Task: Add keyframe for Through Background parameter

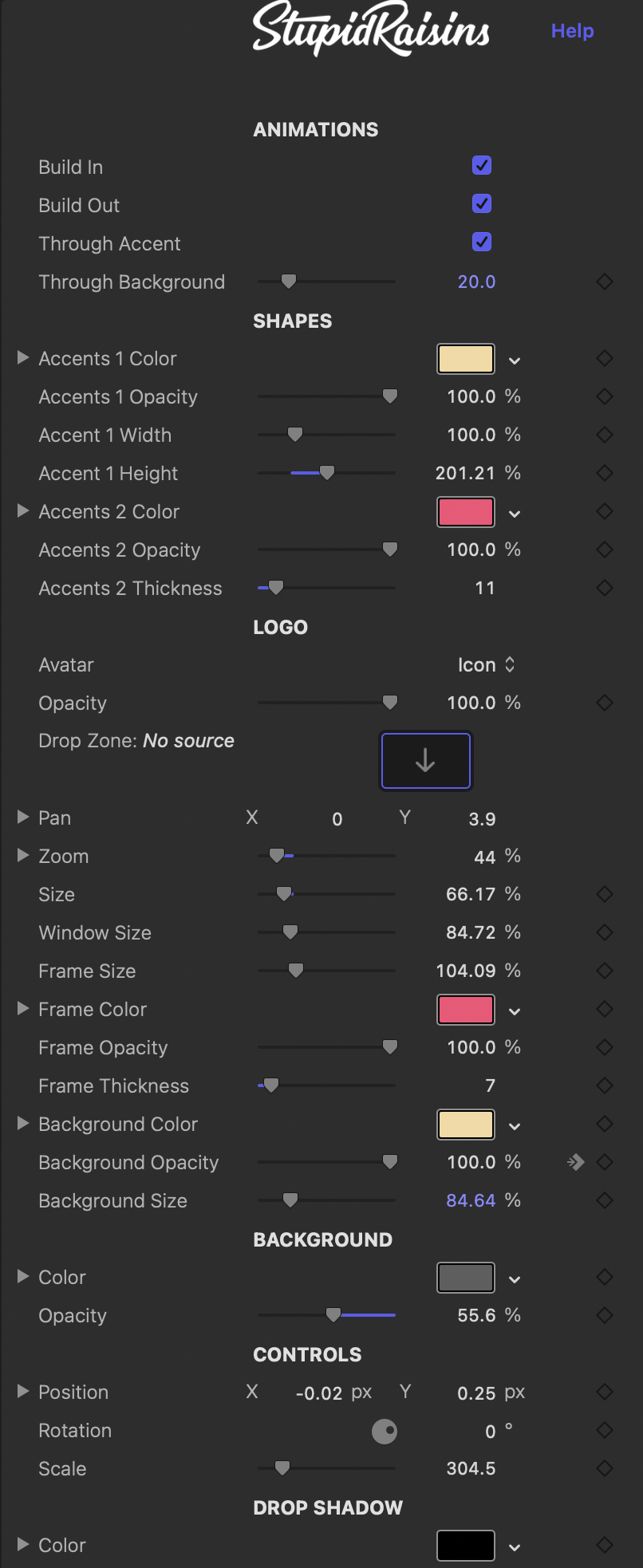Action: (605, 282)
